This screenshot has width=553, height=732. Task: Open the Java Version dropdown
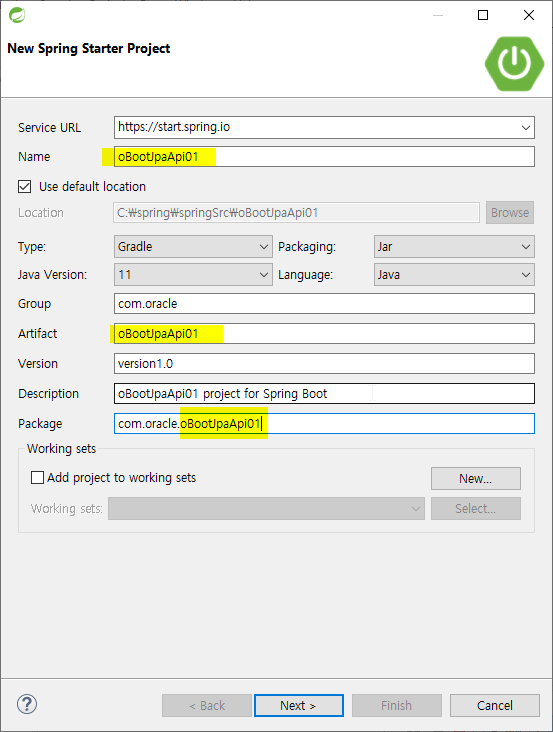(193, 274)
